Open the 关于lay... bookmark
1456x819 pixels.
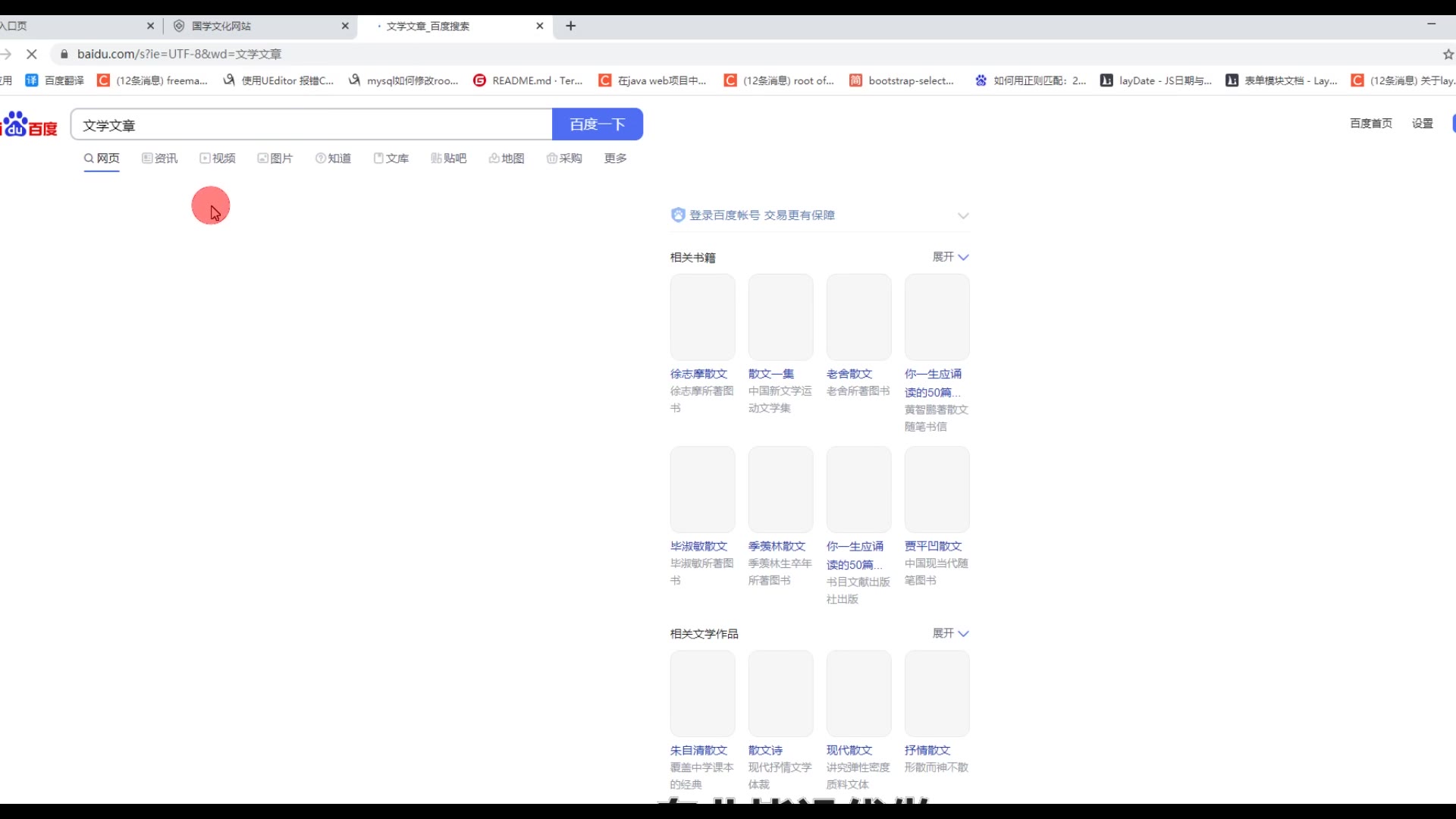(1403, 80)
